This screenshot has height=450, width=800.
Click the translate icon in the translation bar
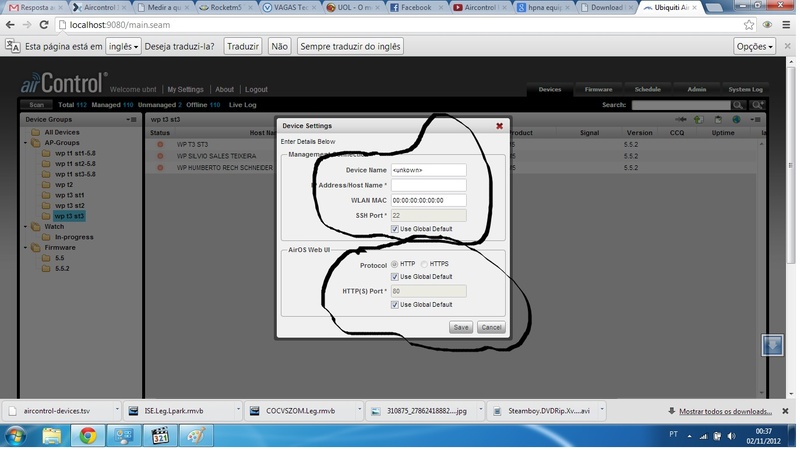(13, 46)
